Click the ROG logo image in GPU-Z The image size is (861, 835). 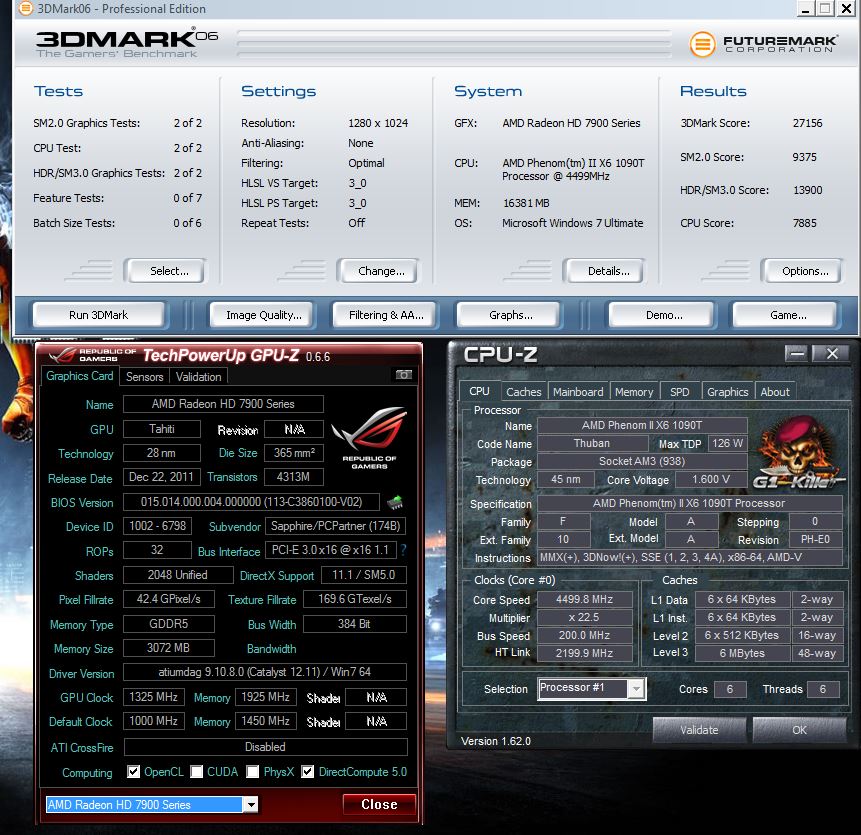click(370, 437)
